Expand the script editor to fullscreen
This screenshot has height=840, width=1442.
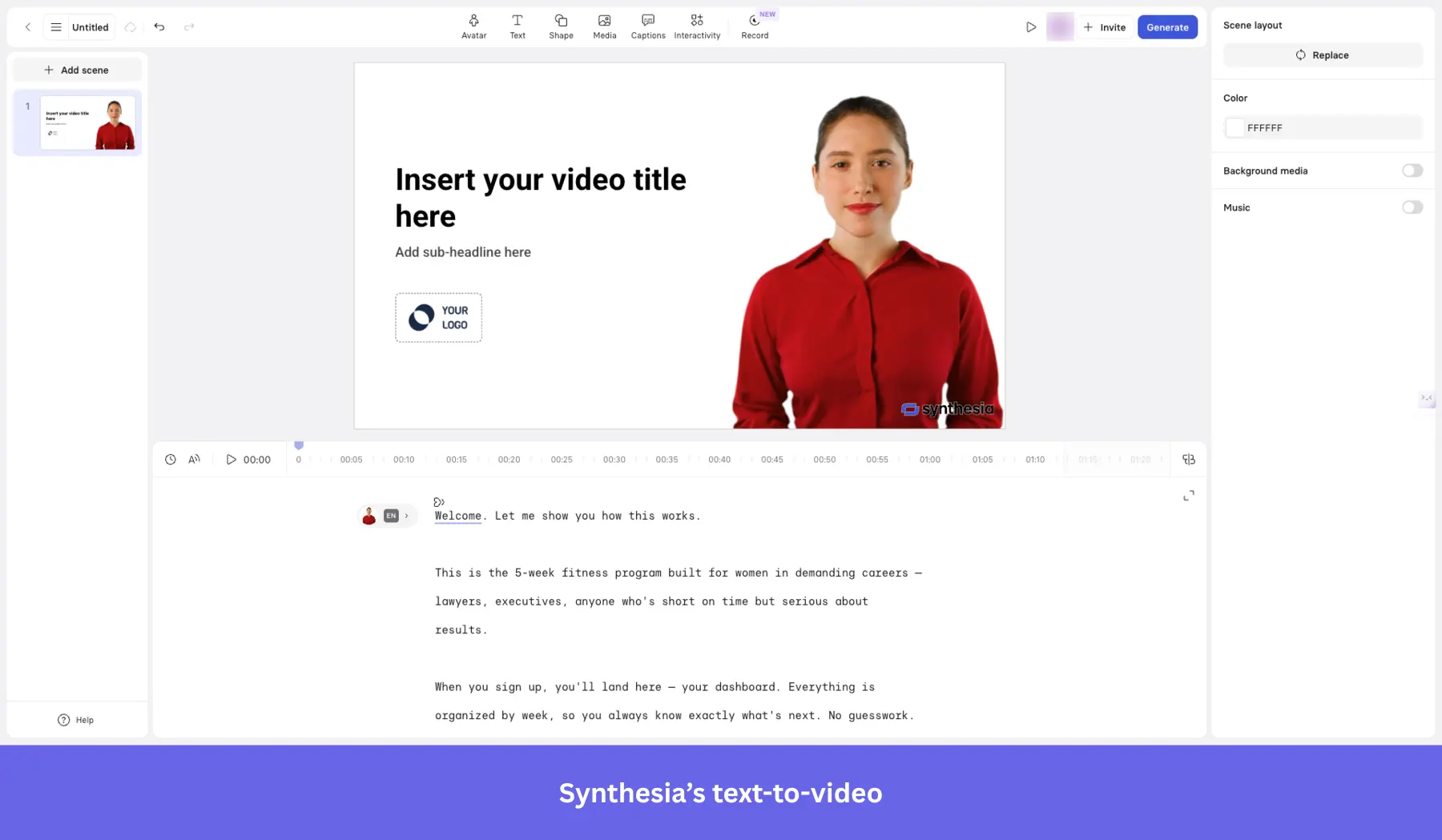tap(1188, 496)
